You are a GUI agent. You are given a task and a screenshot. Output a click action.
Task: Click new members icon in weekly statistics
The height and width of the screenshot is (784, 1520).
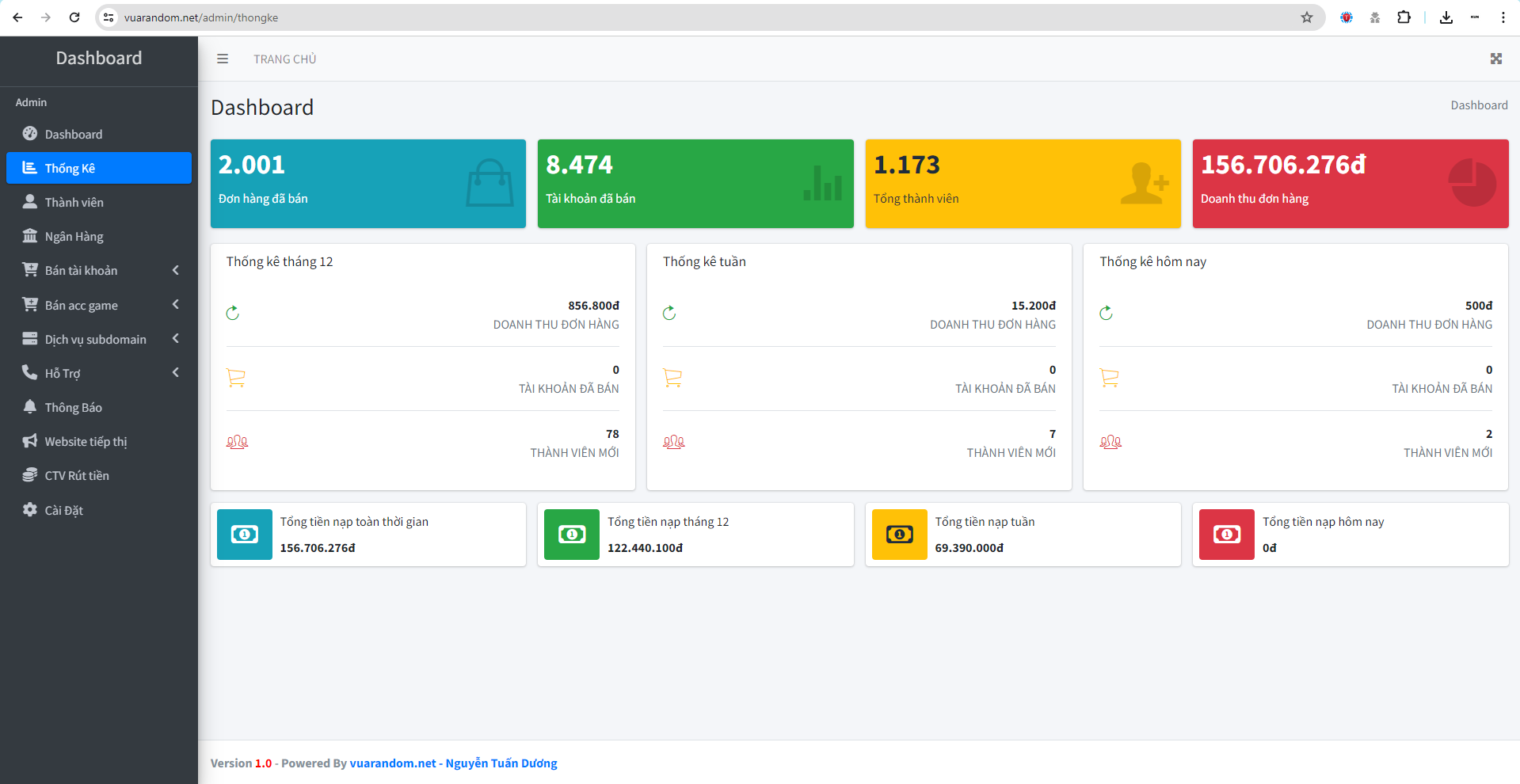click(x=673, y=442)
